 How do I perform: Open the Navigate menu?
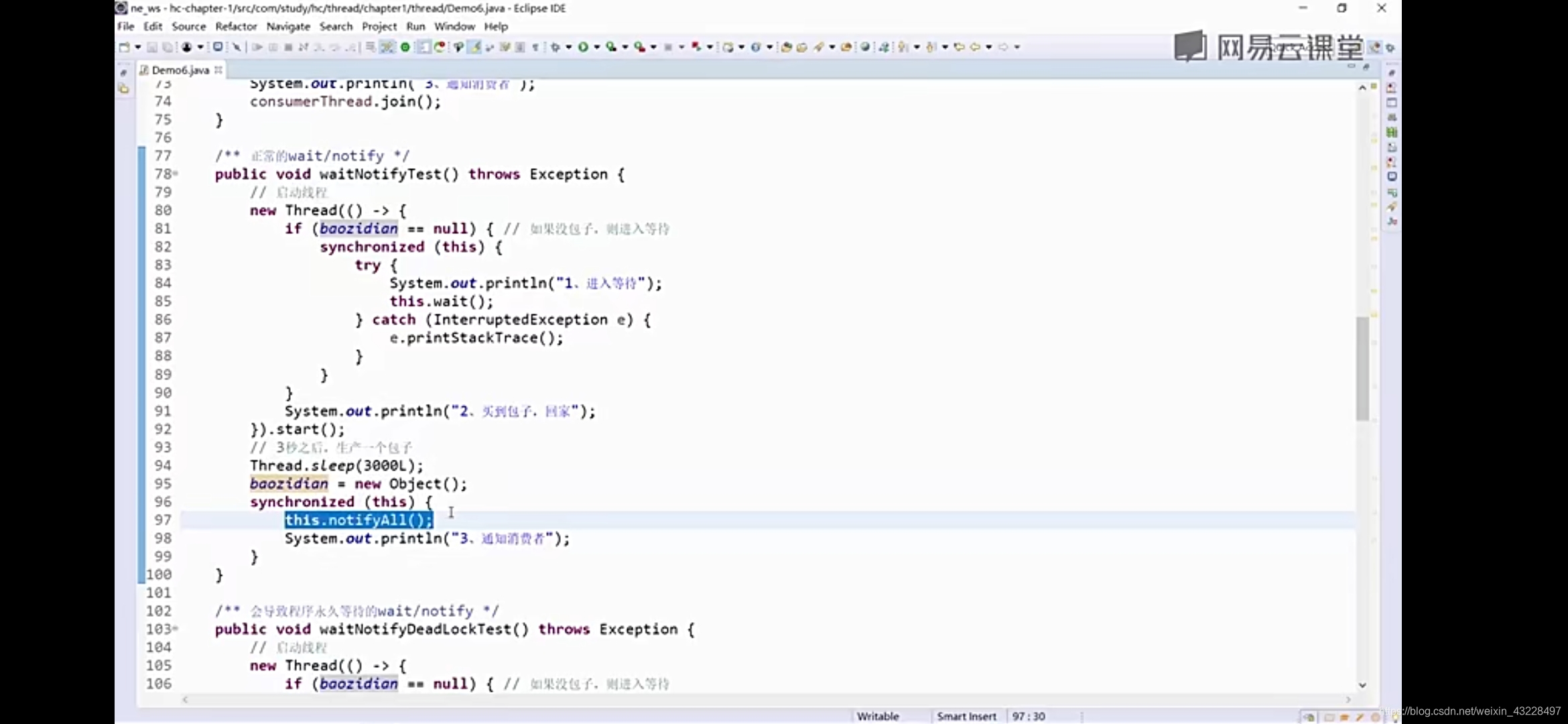click(289, 25)
